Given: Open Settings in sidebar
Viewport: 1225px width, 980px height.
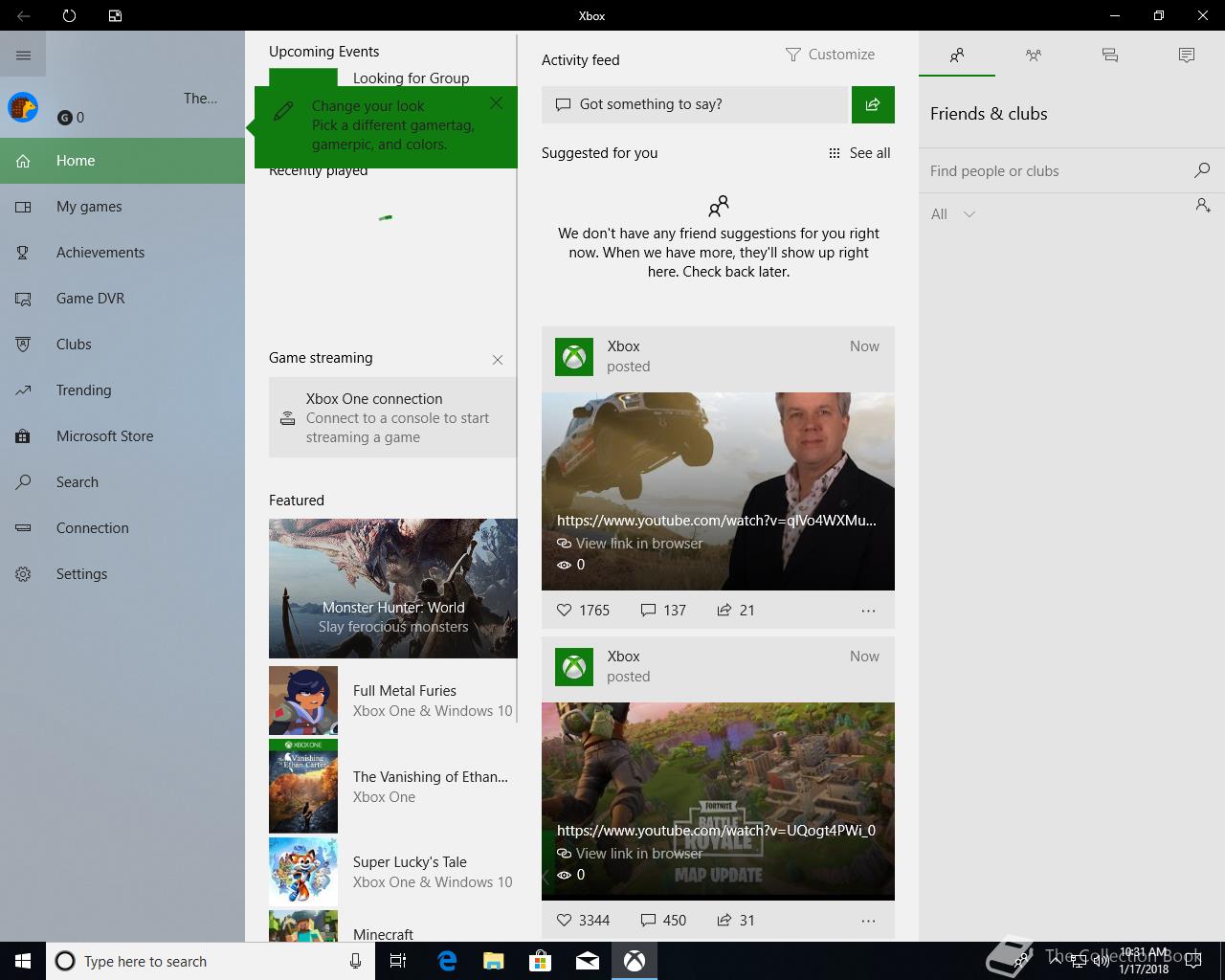Looking at the screenshot, I should coord(122,574).
